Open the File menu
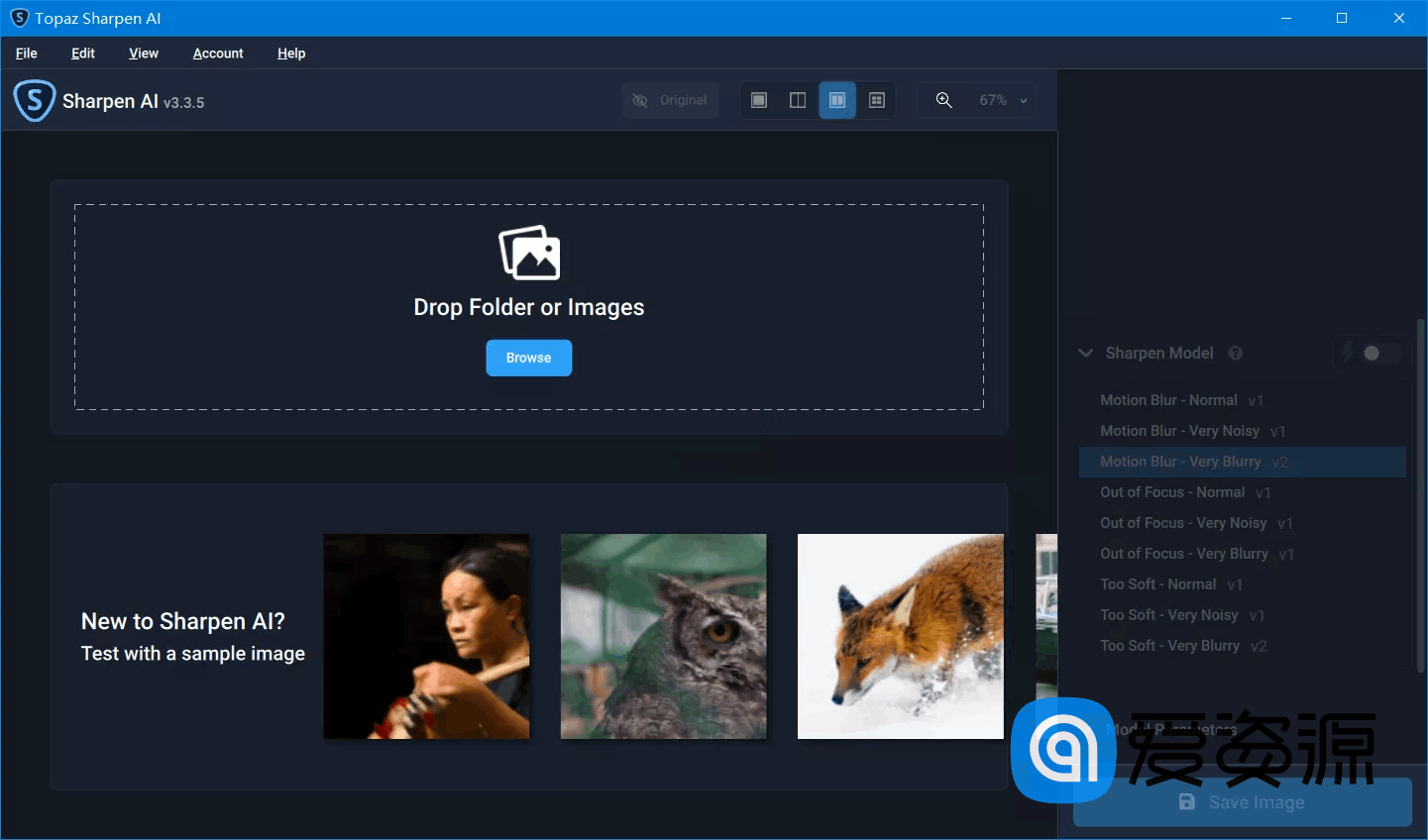Viewport: 1428px width, 840px height. [x=26, y=53]
